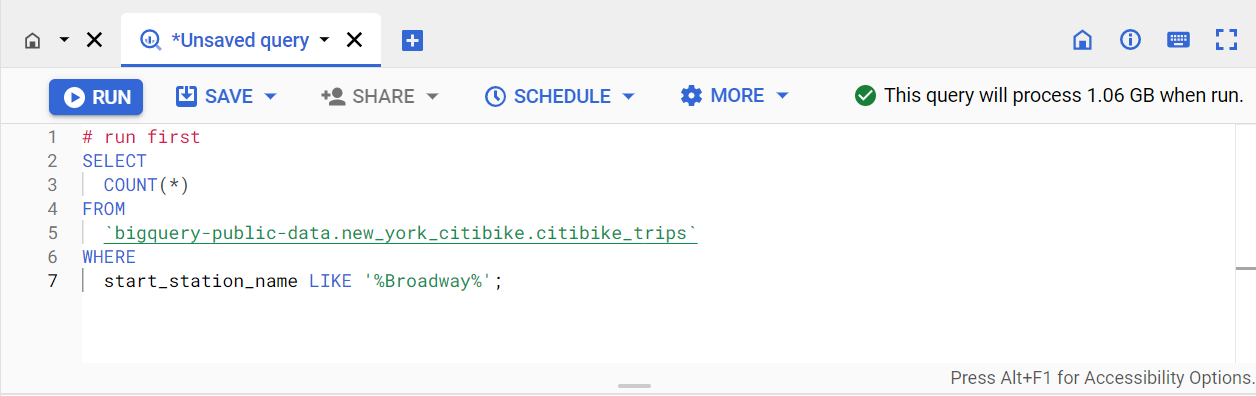Close the Unsaved query tab
The height and width of the screenshot is (396, 1256).
tap(354, 40)
